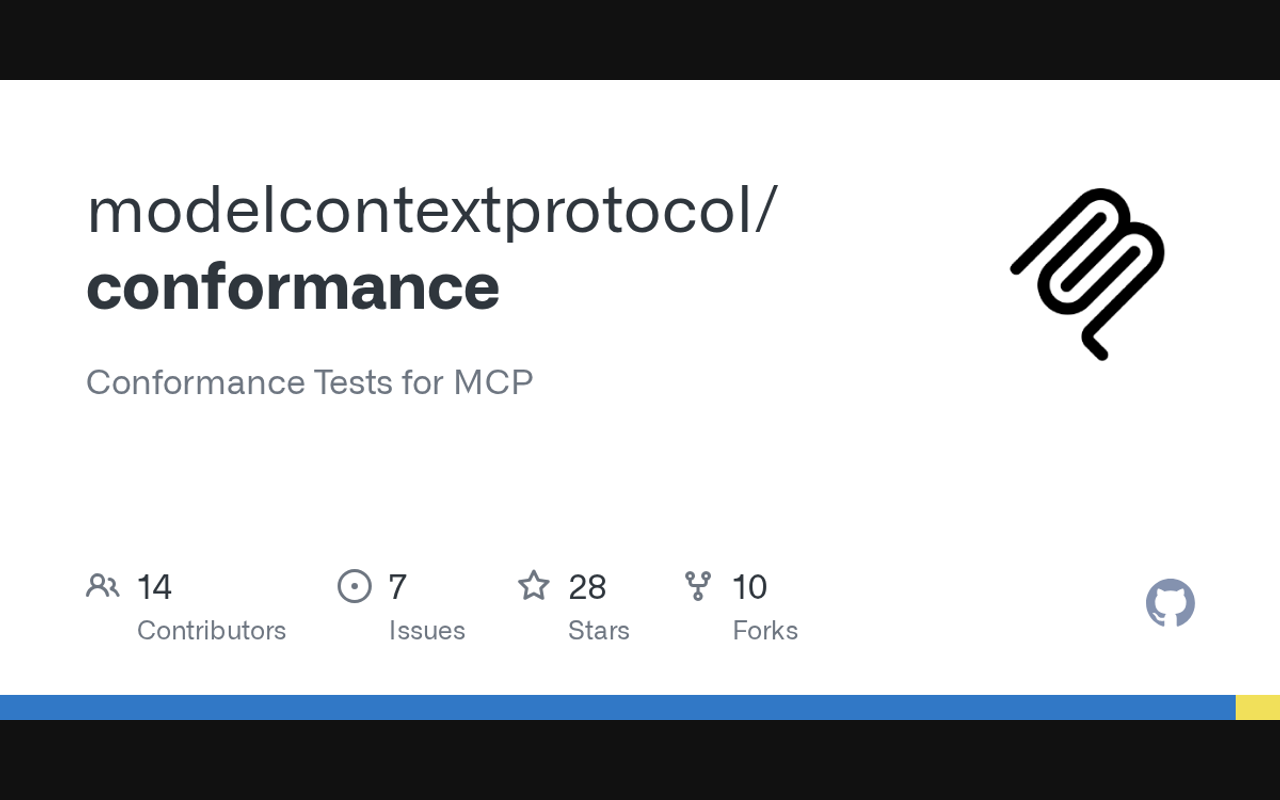Select the 'Conformance Tests for MCP' description
The height and width of the screenshot is (800, 1280).
[310, 382]
